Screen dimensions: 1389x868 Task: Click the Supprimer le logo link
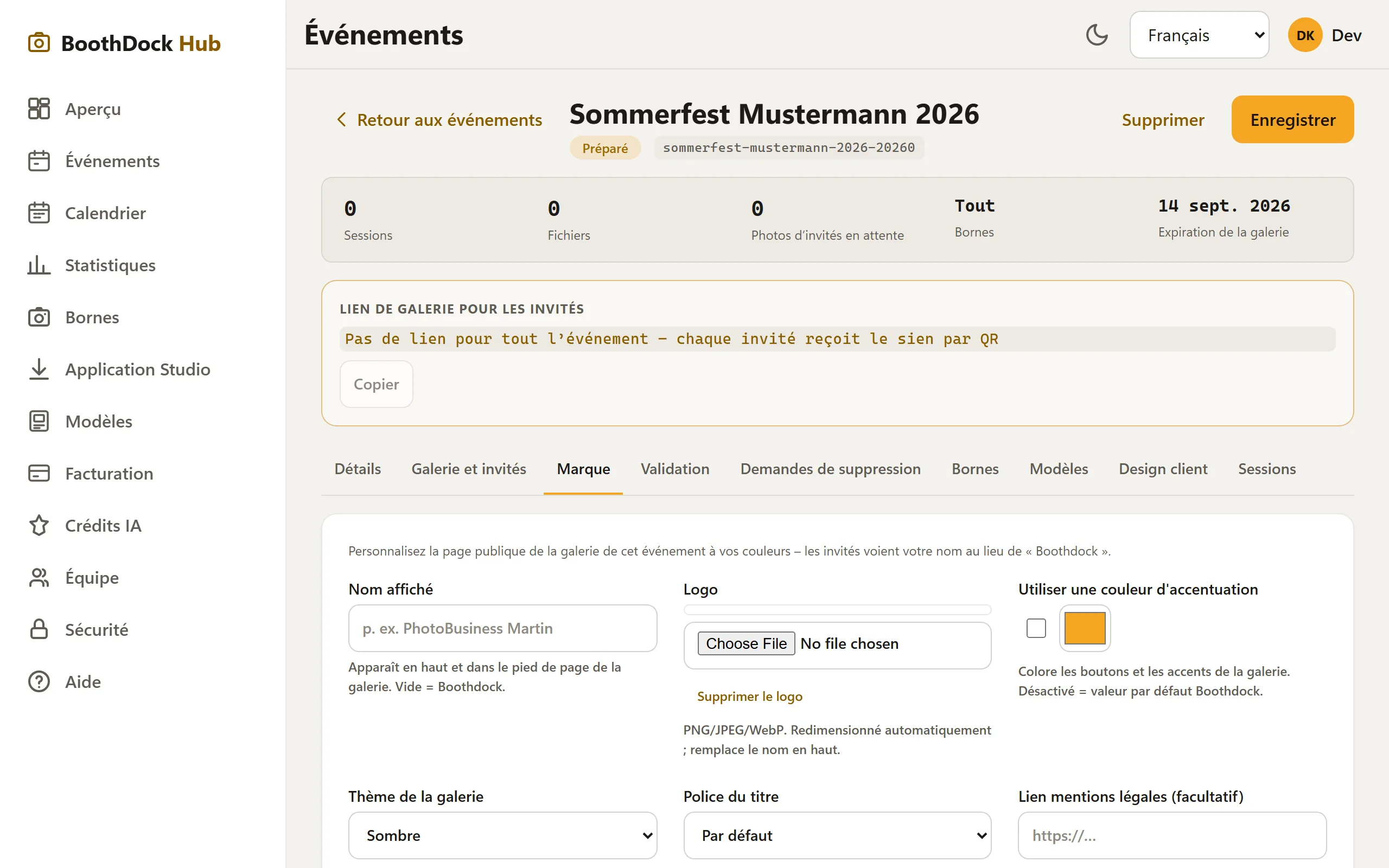coord(750,697)
